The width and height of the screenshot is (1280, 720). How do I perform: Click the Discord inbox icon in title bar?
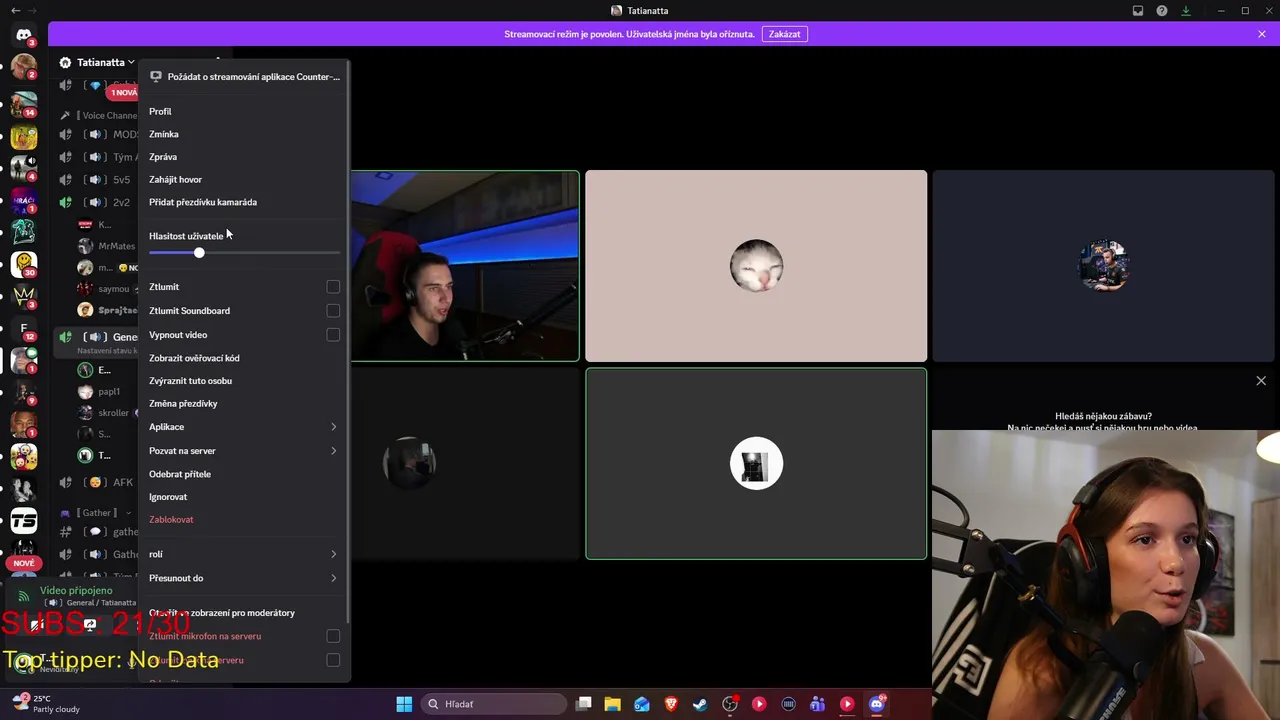pos(1138,11)
